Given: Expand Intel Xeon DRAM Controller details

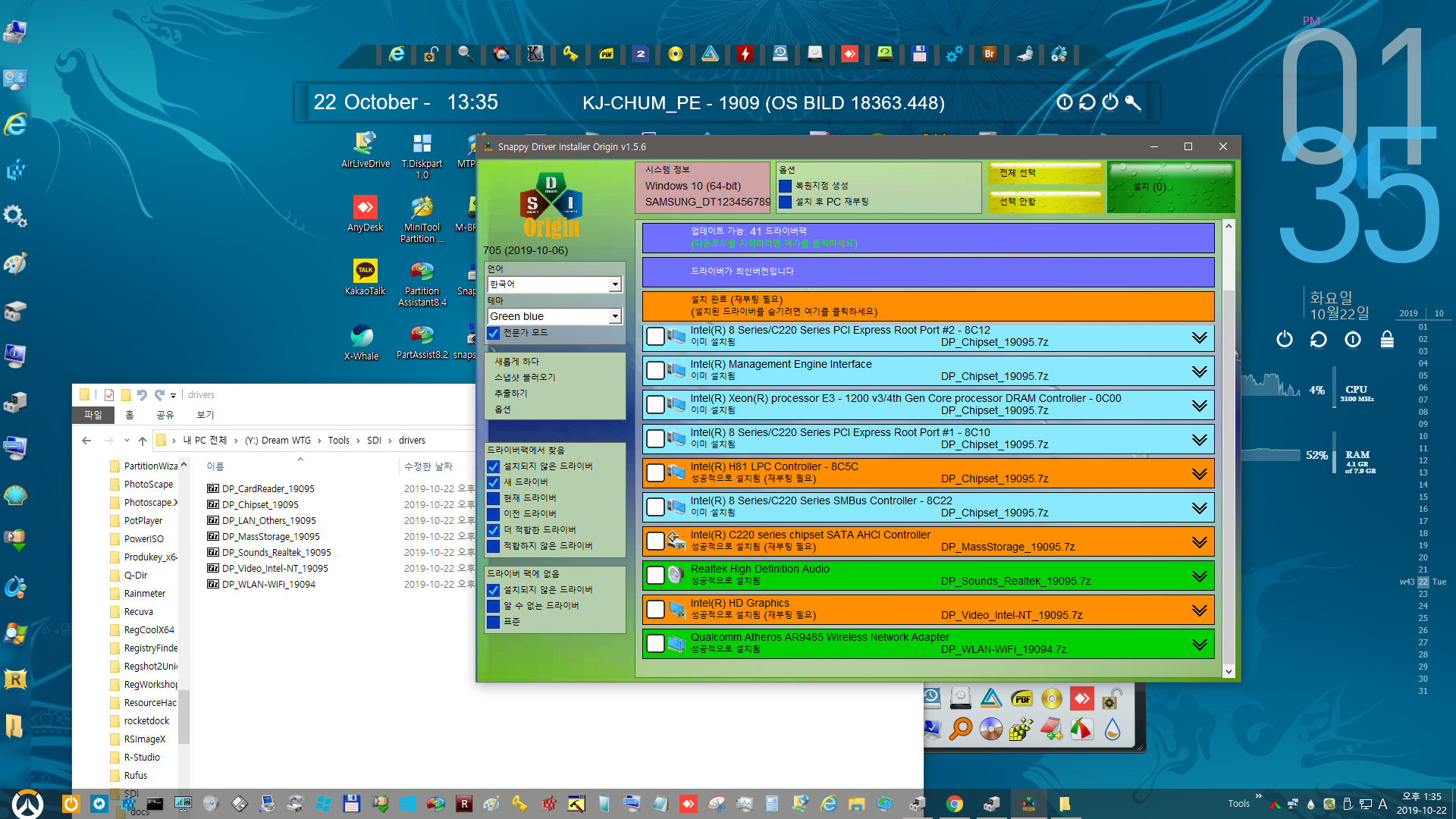Looking at the screenshot, I should 1199,406.
